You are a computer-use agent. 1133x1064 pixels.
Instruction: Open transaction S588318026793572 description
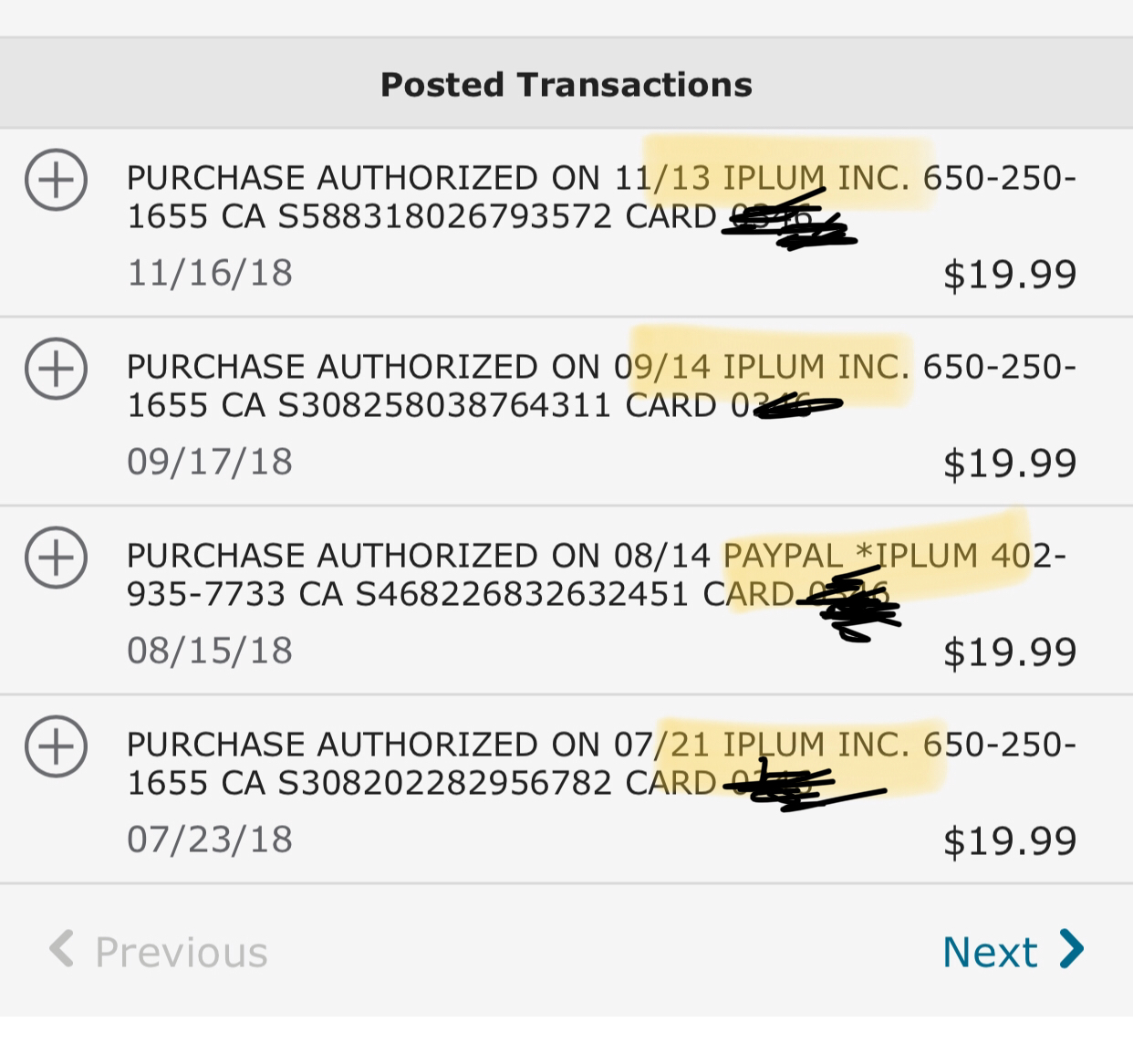pos(601,197)
